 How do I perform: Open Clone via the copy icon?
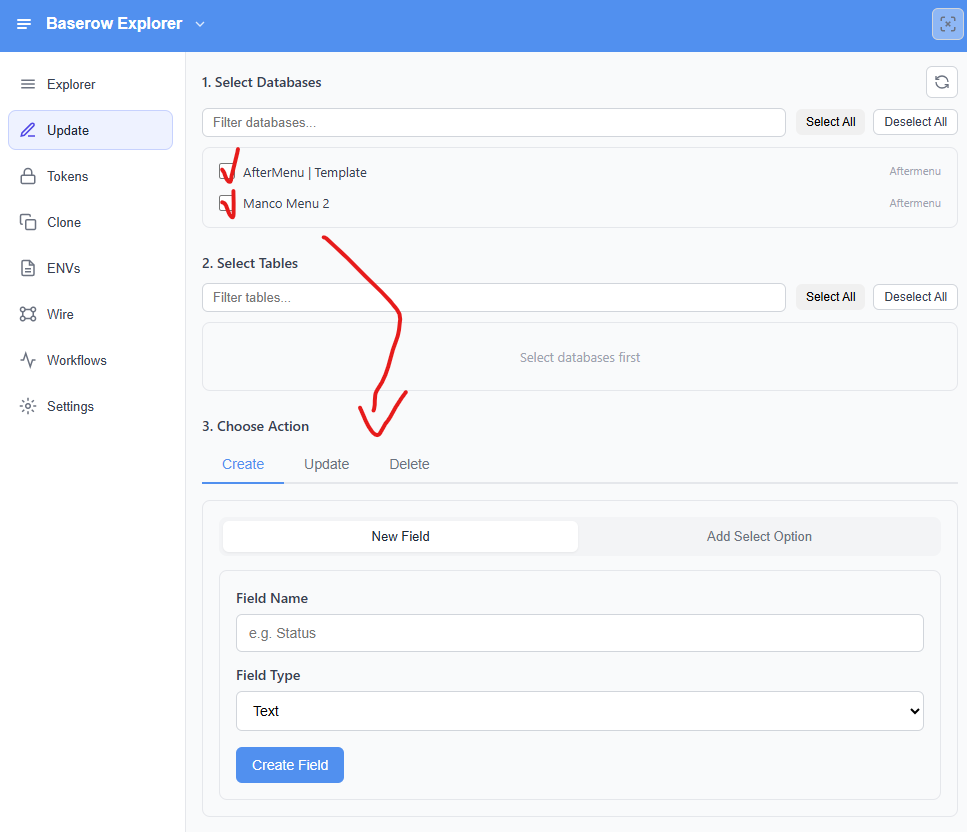click(x=28, y=222)
